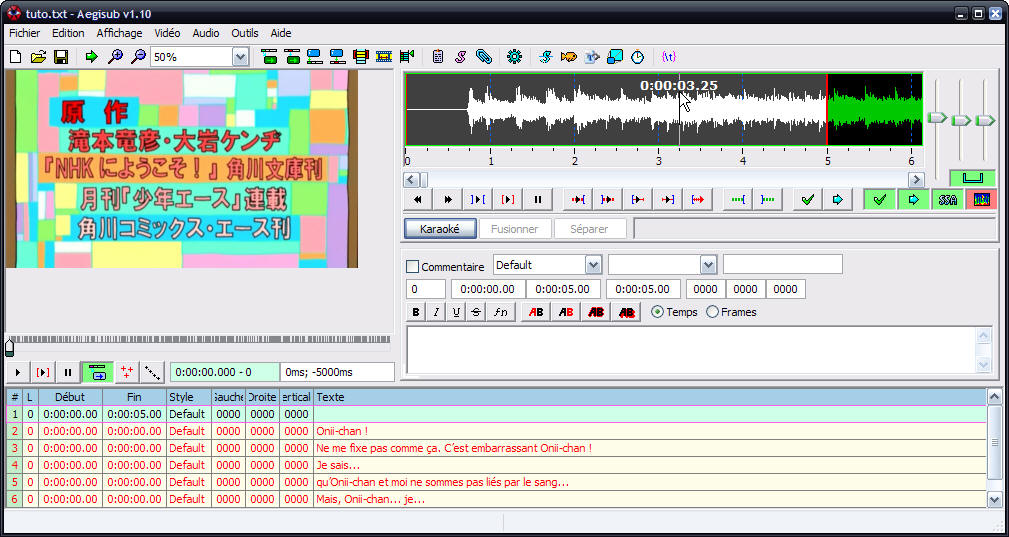This screenshot has width=1009, height=537.
Task: Set shadow color with last AB button
Action: 626,313
